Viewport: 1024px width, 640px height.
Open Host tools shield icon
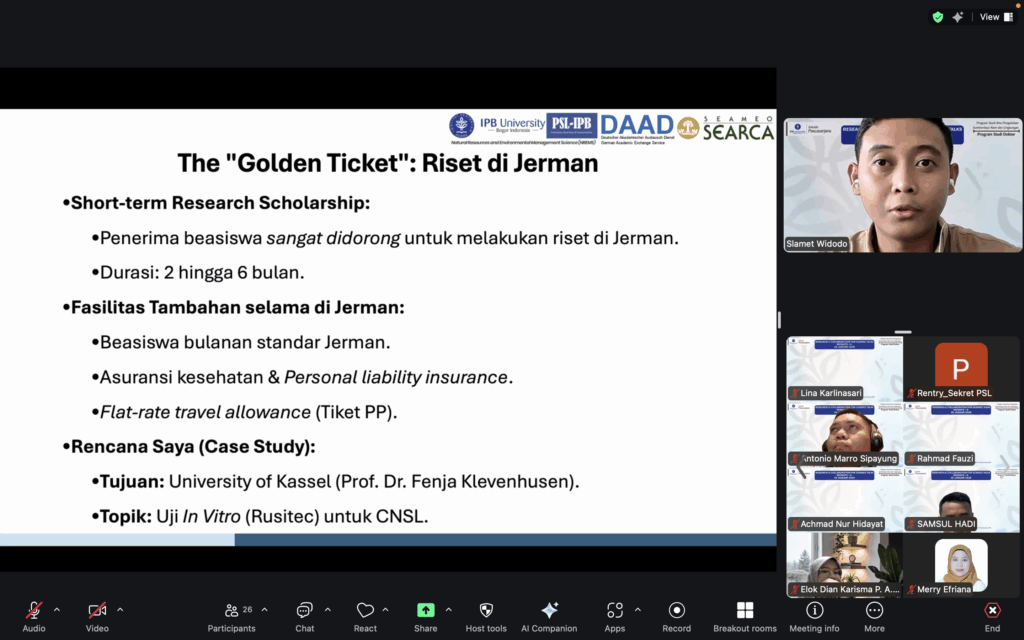pos(486,611)
